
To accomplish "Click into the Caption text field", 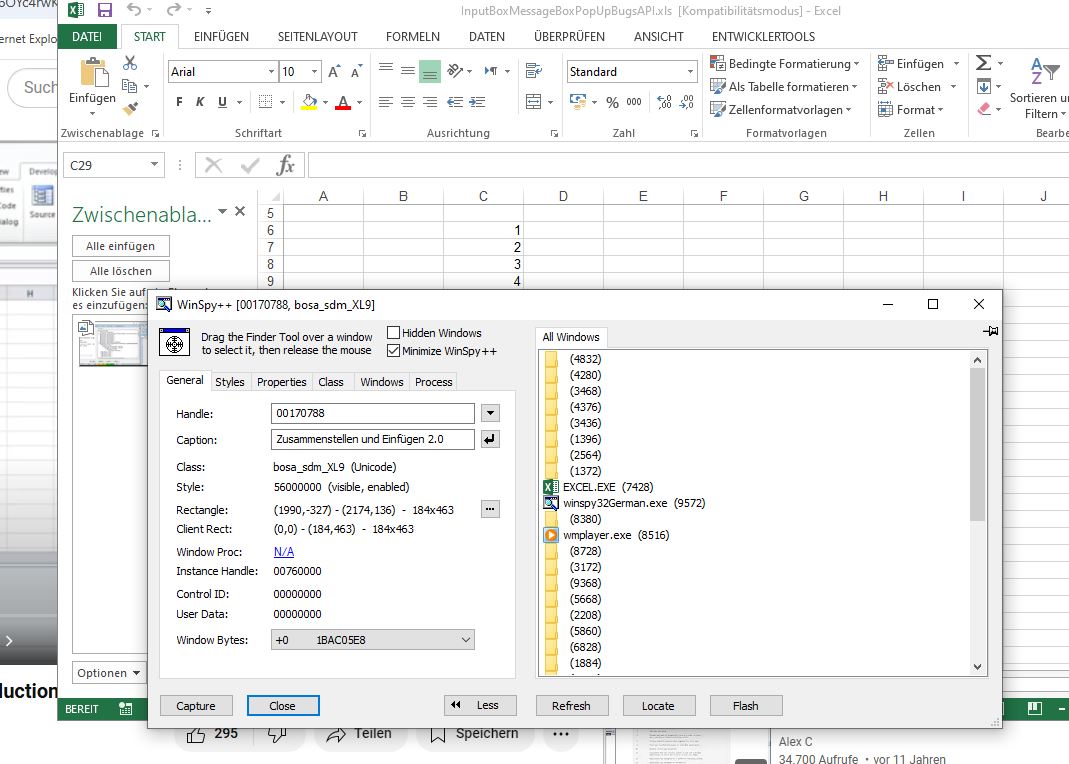I will click(373, 440).
